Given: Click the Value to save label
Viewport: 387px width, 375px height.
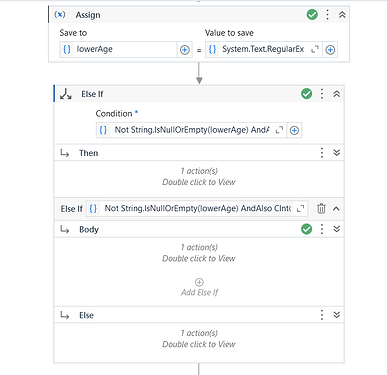Looking at the screenshot, I should (229, 33).
